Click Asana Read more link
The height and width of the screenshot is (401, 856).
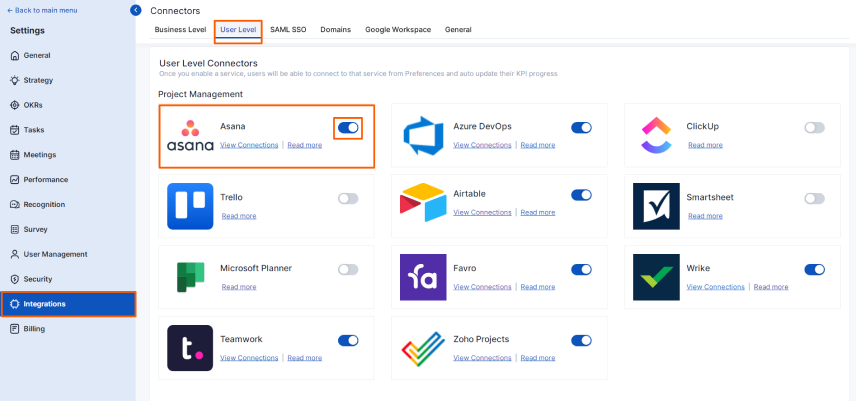(305, 145)
